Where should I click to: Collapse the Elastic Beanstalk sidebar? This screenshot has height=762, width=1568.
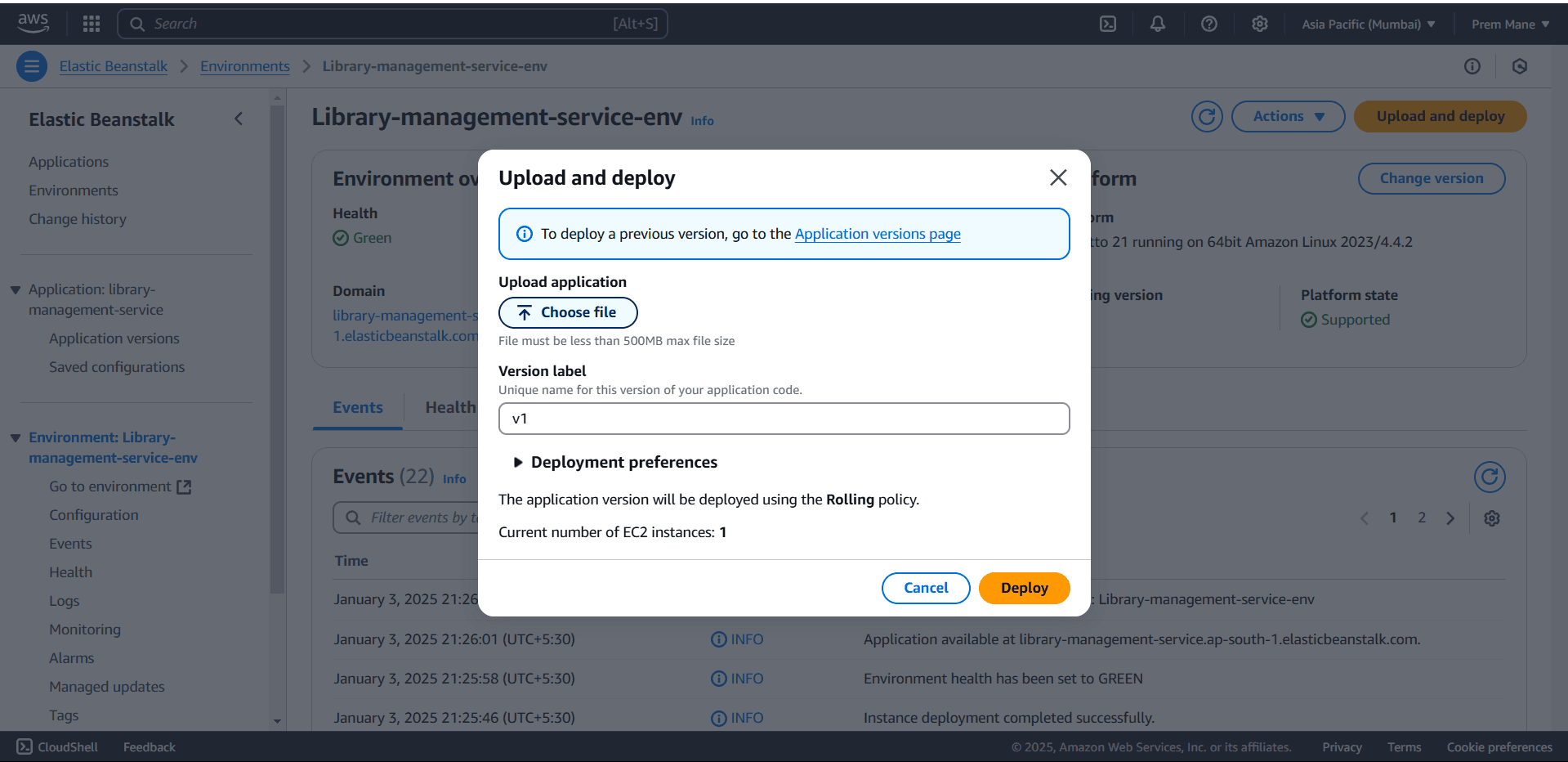pos(239,119)
